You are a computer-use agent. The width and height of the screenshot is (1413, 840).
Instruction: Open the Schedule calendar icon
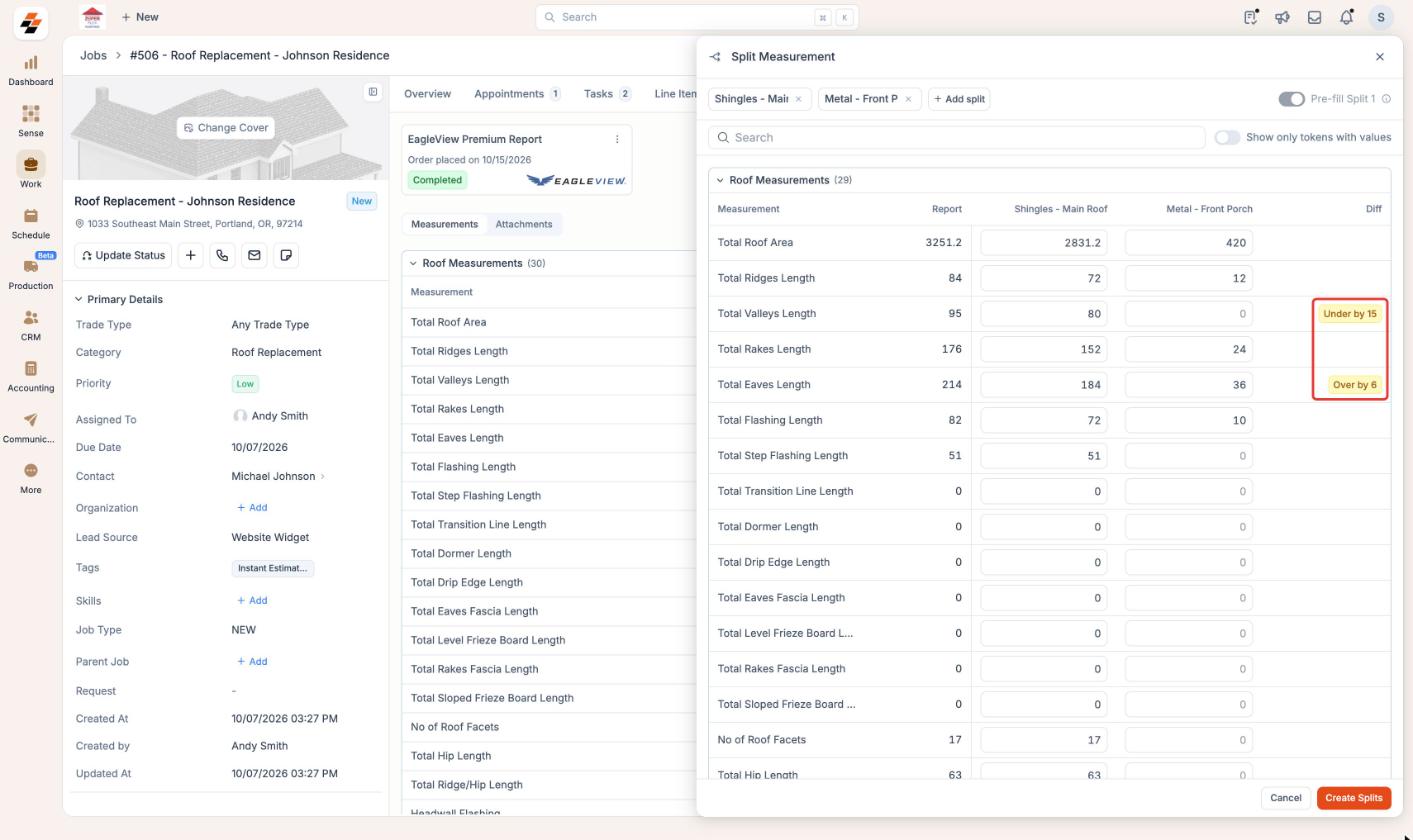point(30,216)
